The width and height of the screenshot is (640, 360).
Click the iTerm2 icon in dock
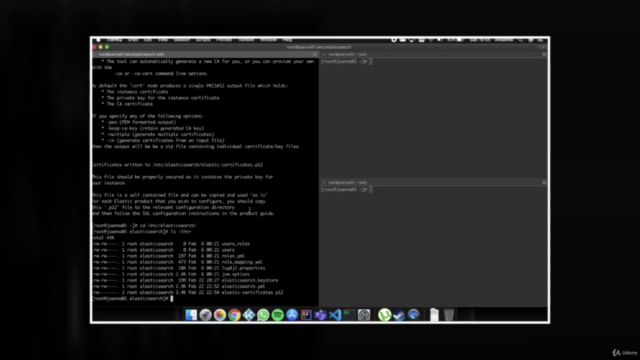coord(349,315)
